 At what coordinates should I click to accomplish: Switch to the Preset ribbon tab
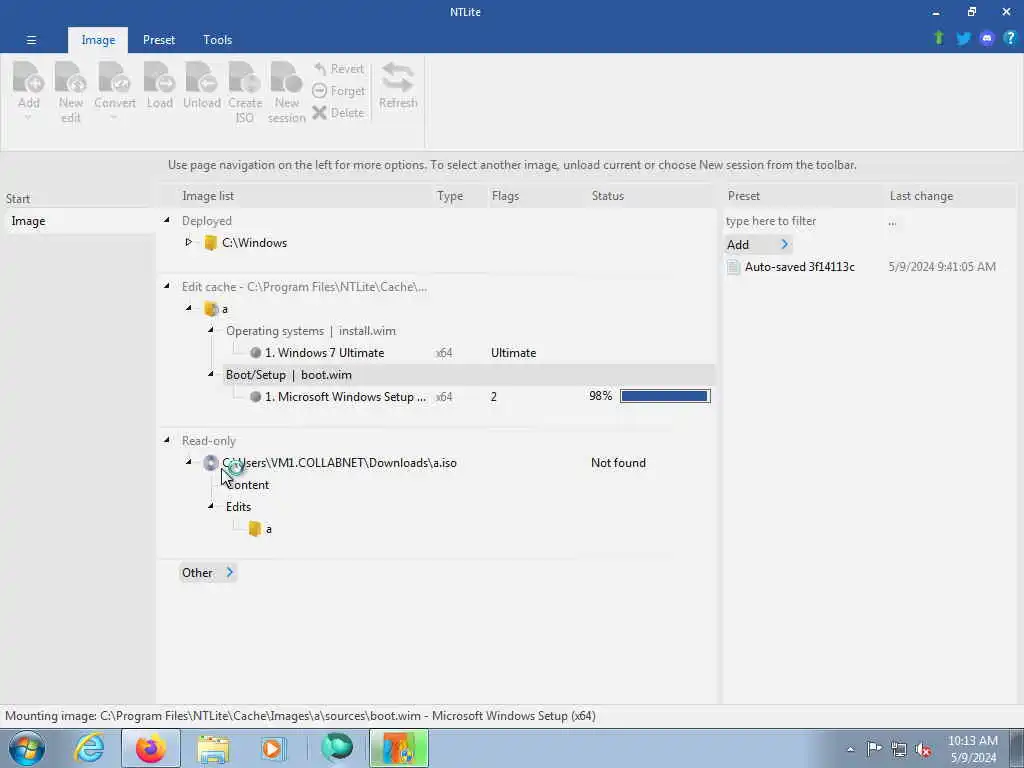click(x=159, y=40)
